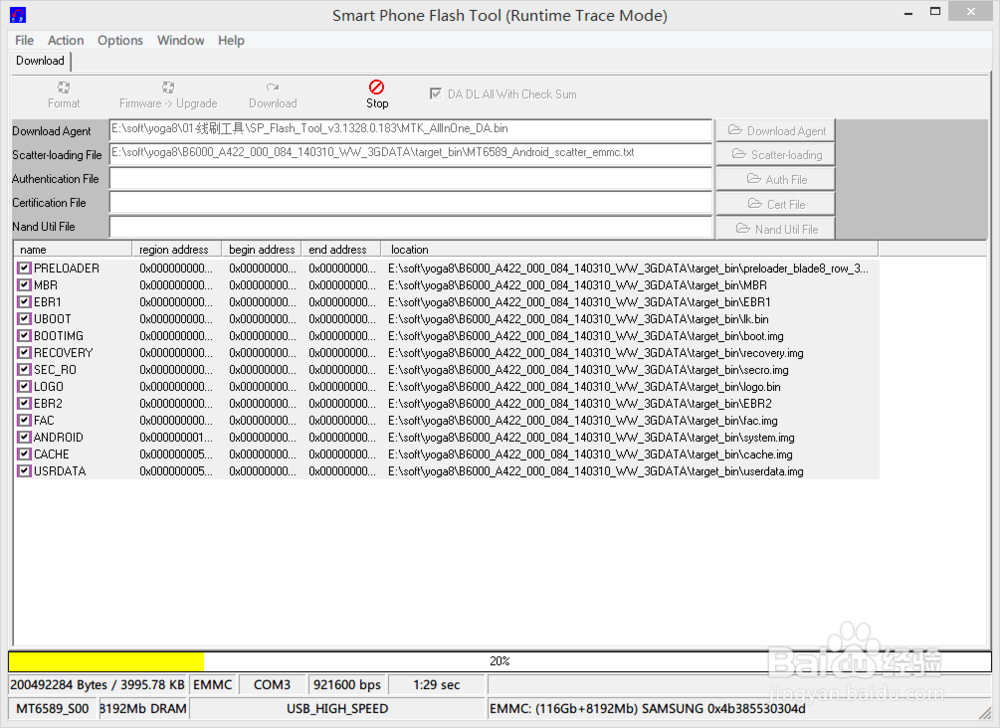Select the boot.img location text
1000x728 pixels.
[585, 336]
